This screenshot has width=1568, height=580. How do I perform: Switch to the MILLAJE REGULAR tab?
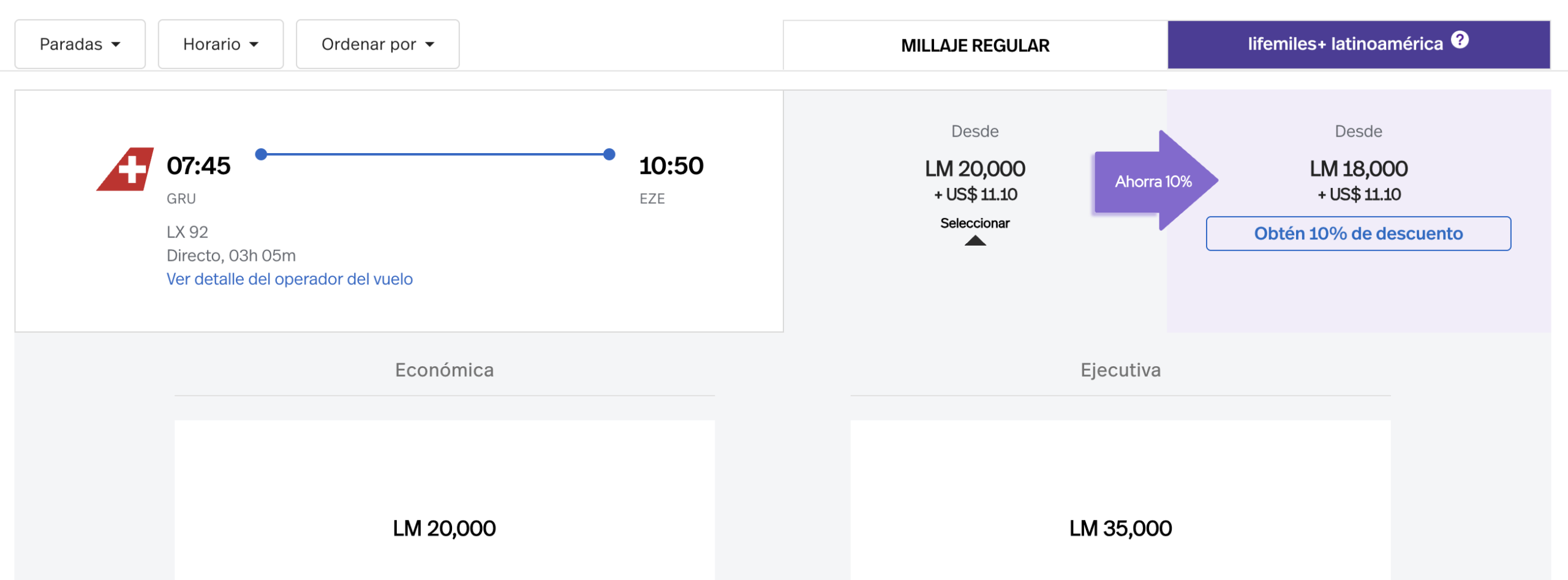[x=974, y=45]
